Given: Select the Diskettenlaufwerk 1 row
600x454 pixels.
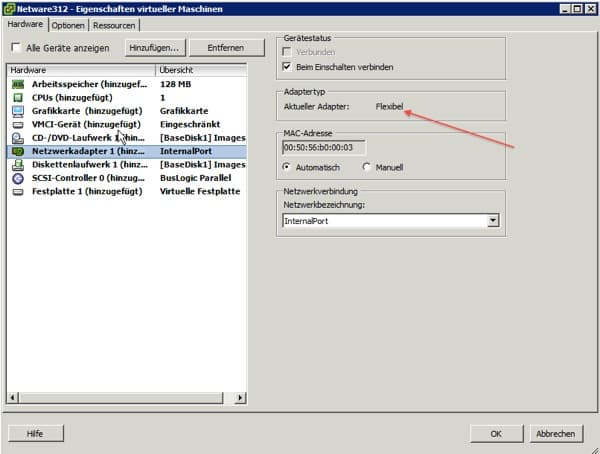Looking at the screenshot, I should 127,165.
